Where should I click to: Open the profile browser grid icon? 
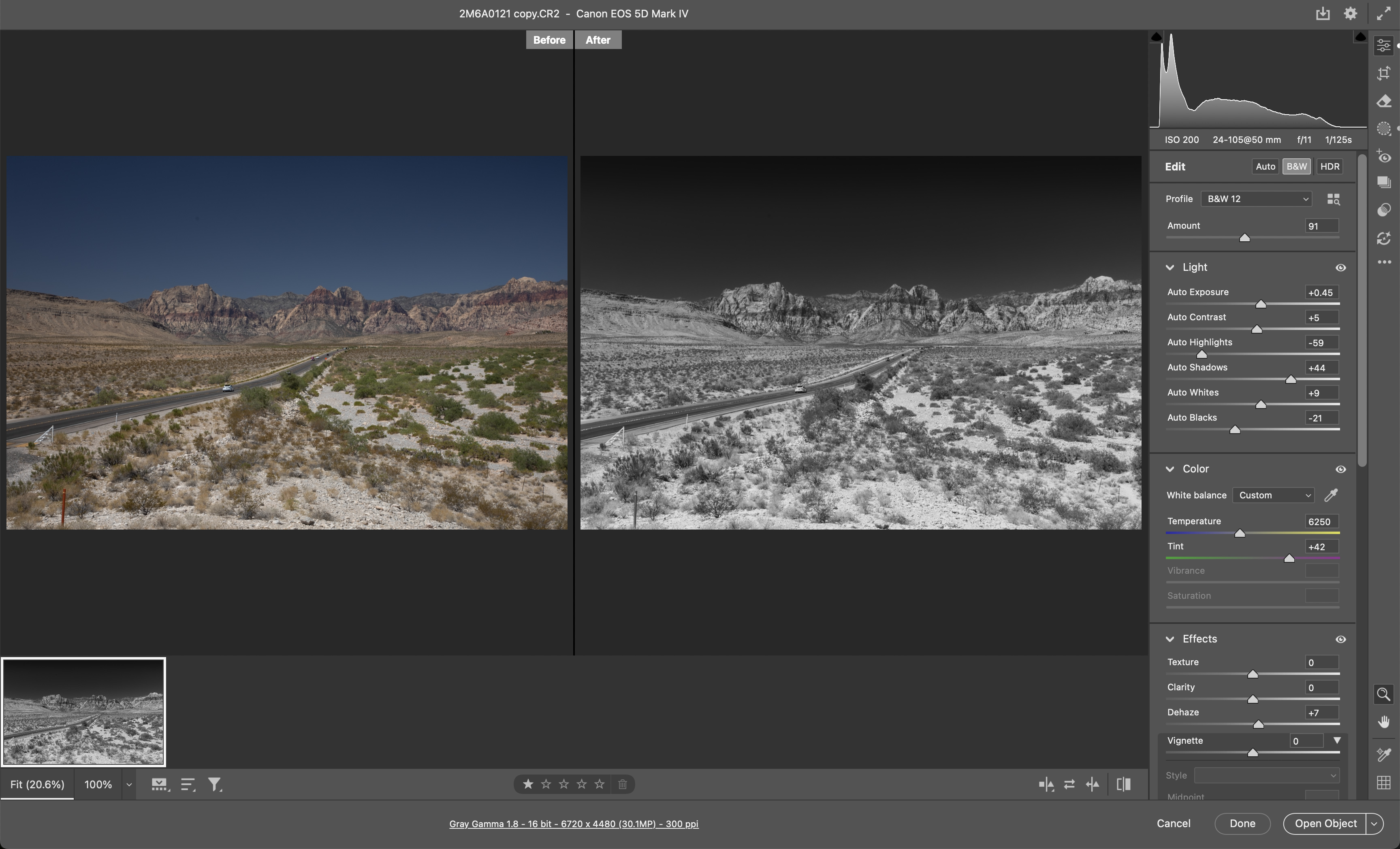pyautogui.click(x=1333, y=199)
